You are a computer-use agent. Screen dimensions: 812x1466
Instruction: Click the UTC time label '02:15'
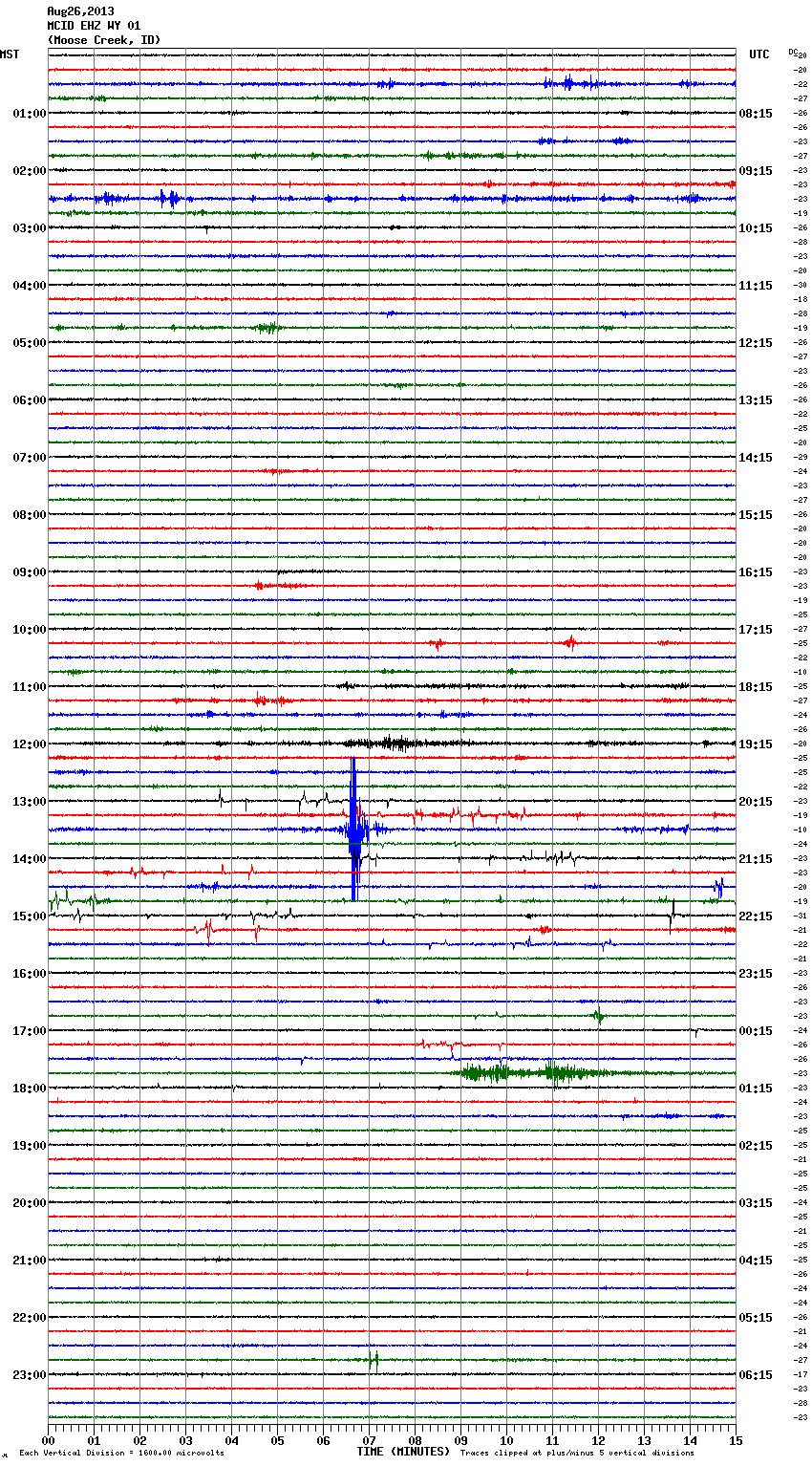(756, 1145)
